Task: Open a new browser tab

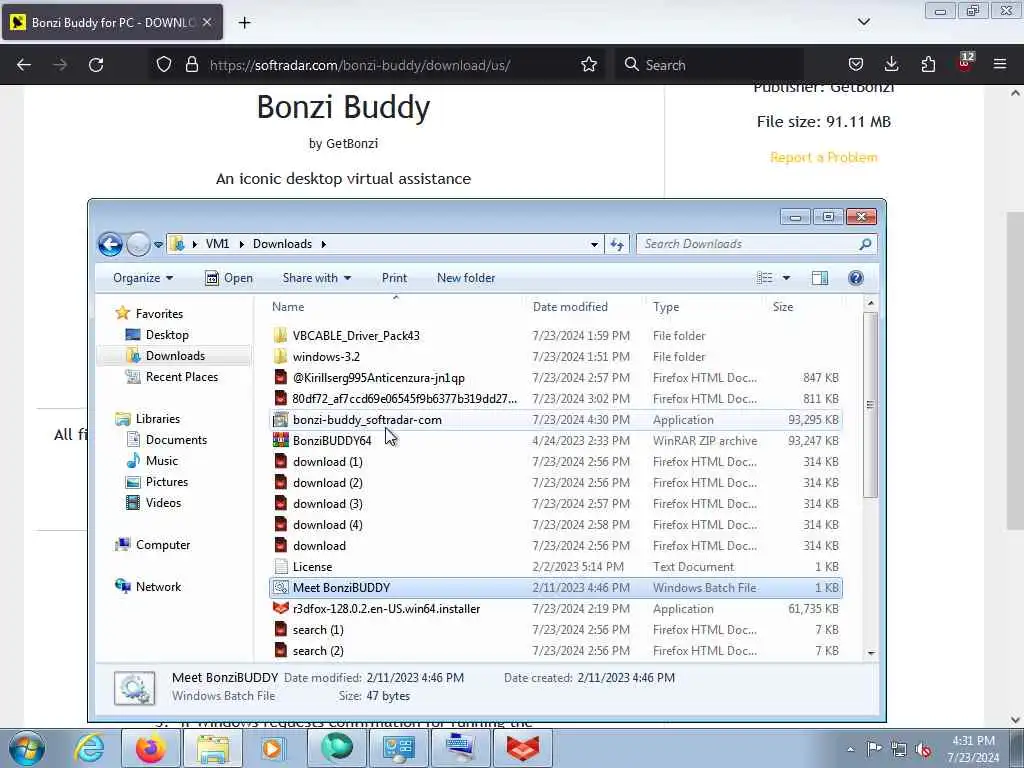Action: tap(244, 23)
